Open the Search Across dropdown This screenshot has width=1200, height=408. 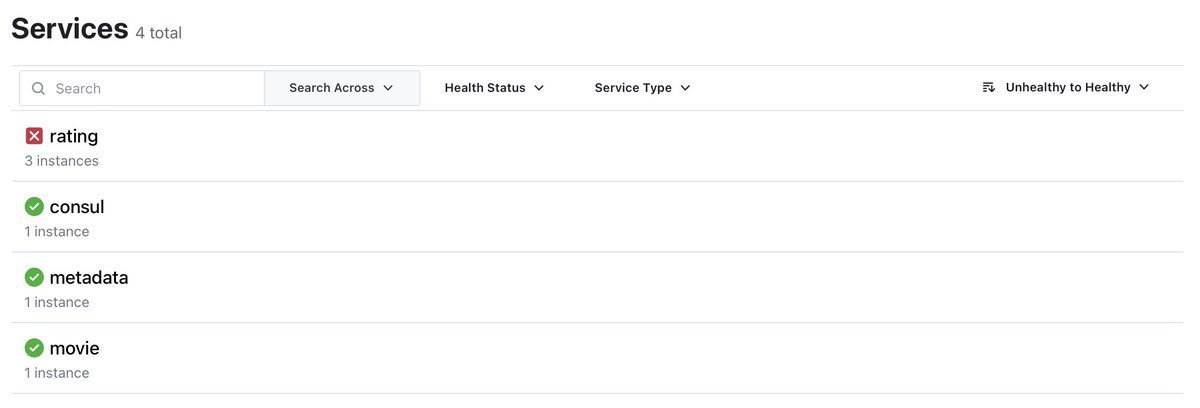coord(342,88)
